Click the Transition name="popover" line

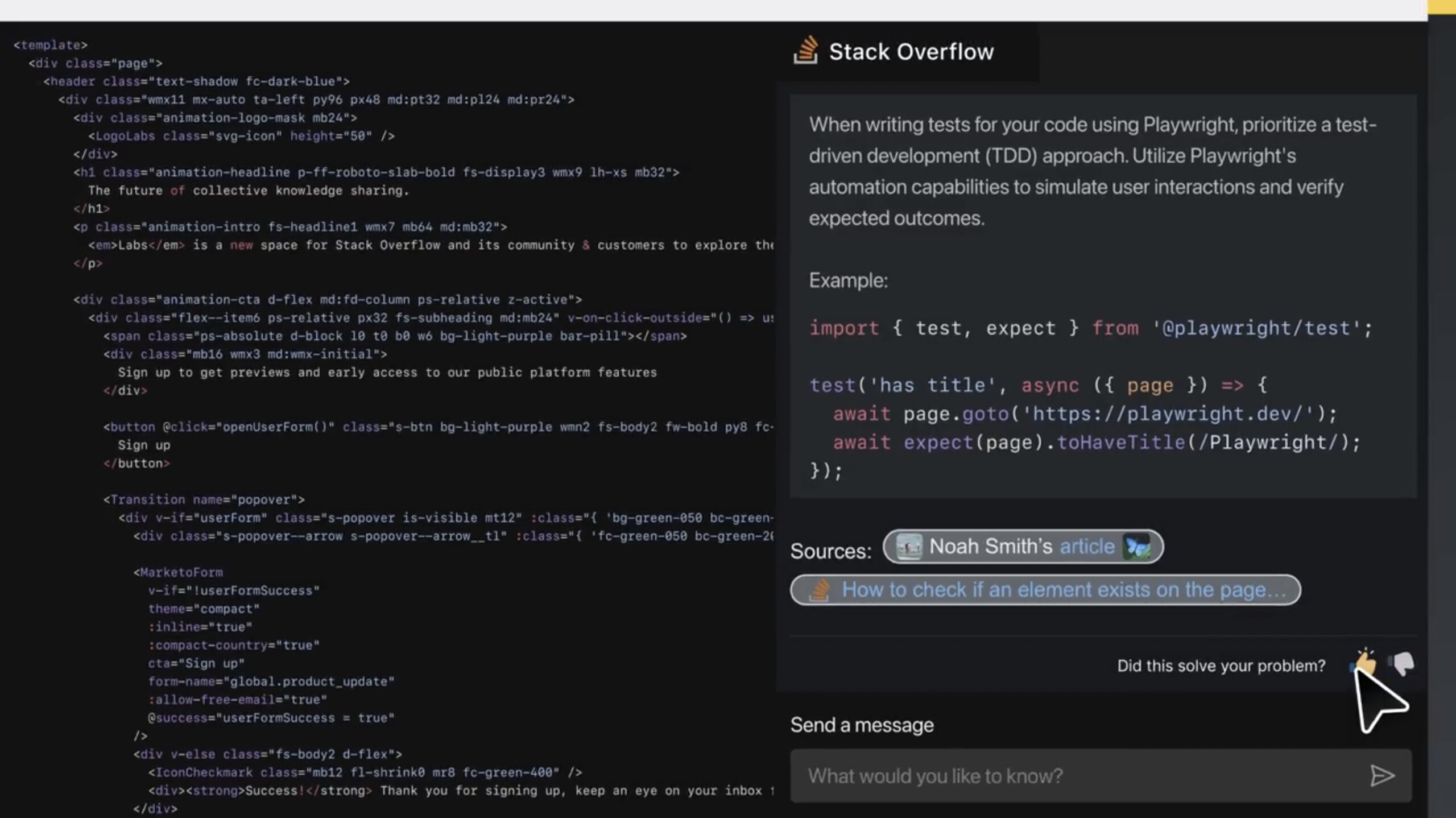click(204, 500)
